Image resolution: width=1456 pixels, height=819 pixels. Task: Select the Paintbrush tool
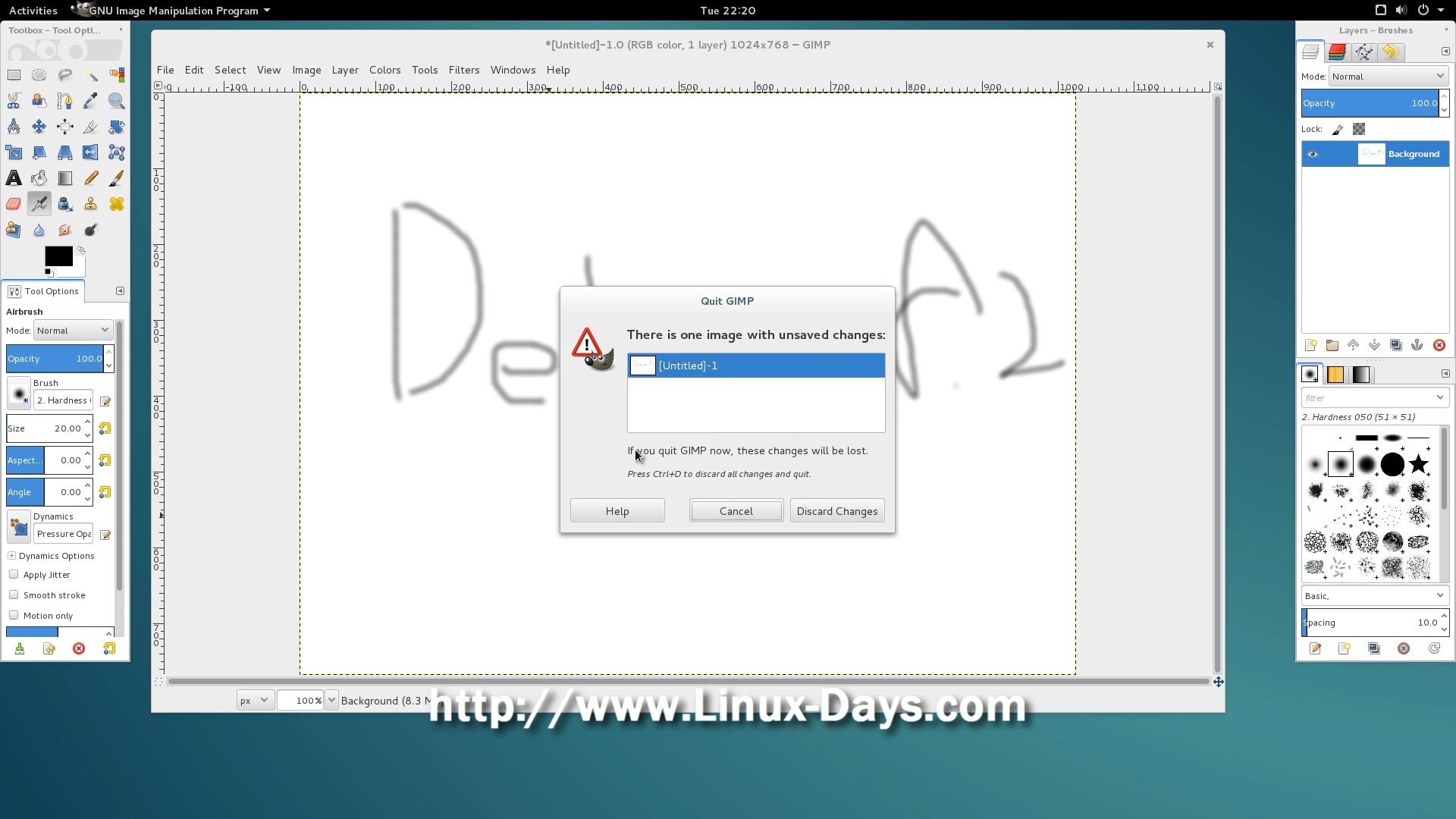point(117,178)
